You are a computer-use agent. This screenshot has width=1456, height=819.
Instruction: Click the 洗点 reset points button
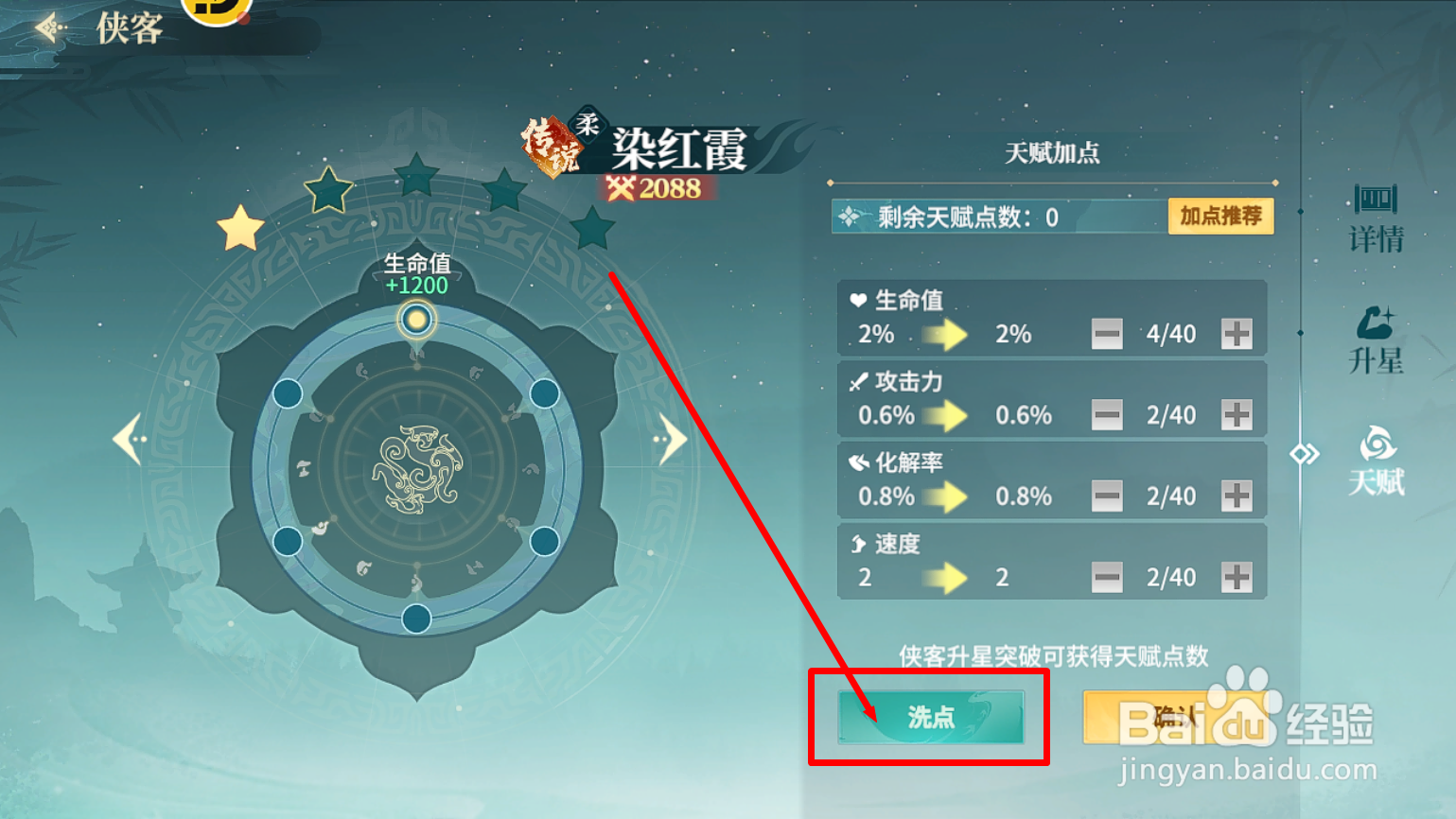click(931, 717)
